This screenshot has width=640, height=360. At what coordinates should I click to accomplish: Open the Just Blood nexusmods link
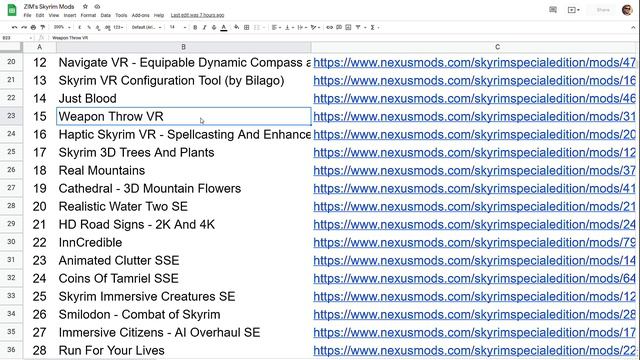pos(474,98)
